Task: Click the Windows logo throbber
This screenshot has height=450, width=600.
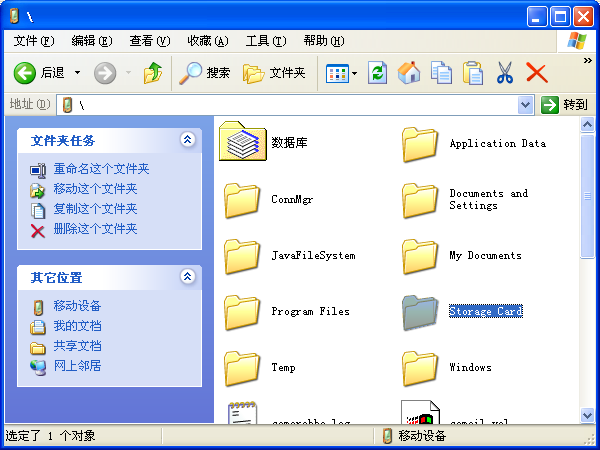Action: coord(577,41)
